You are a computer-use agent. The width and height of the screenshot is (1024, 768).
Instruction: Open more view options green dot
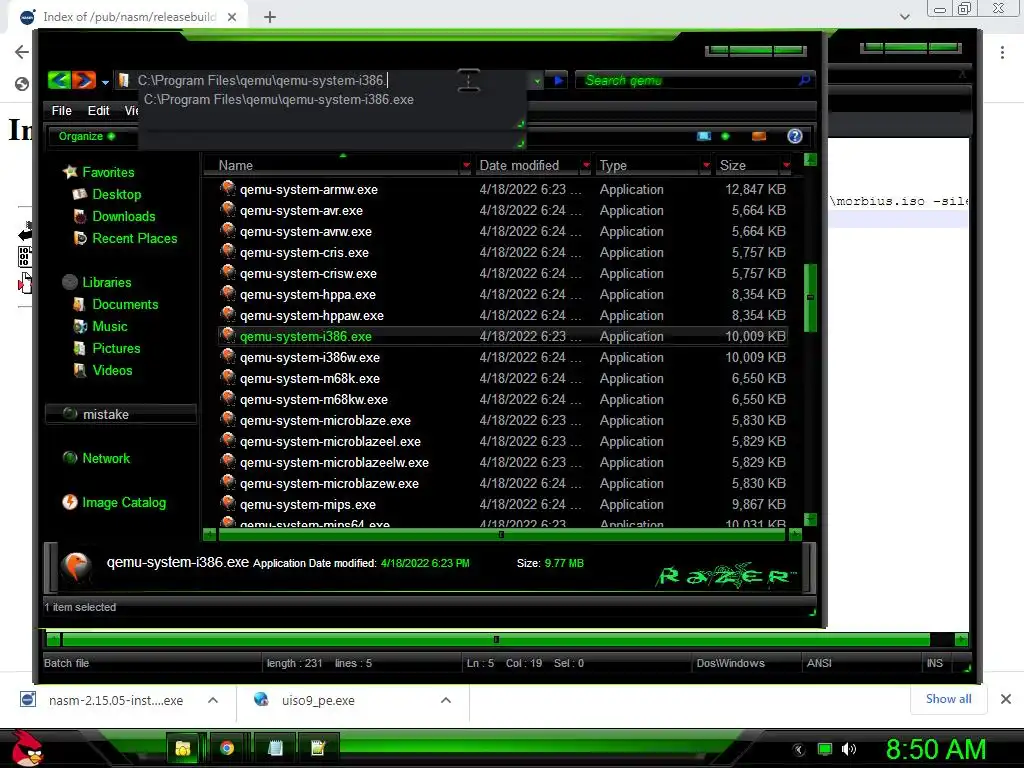(726, 136)
